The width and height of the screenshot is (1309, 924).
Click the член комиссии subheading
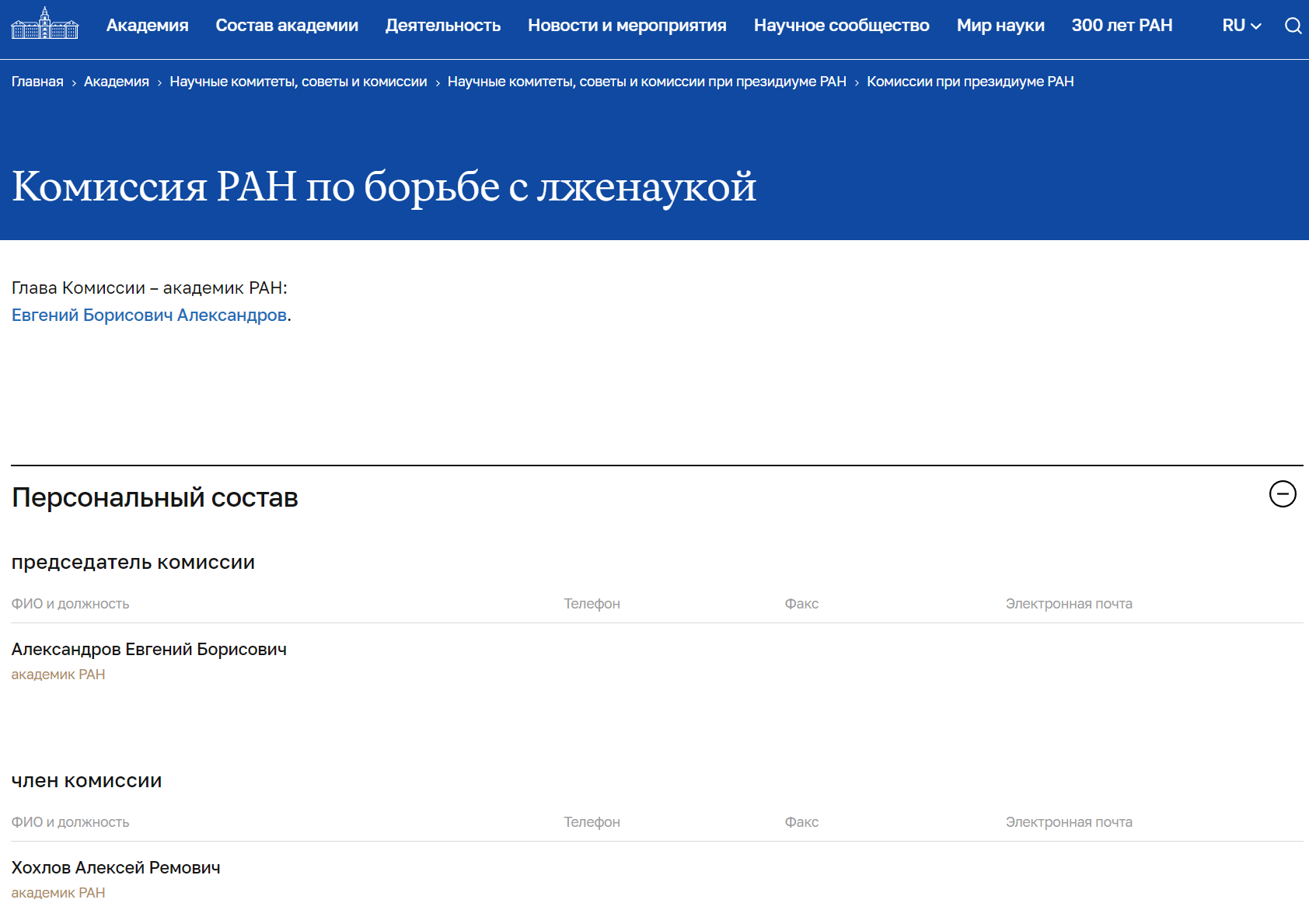86,780
